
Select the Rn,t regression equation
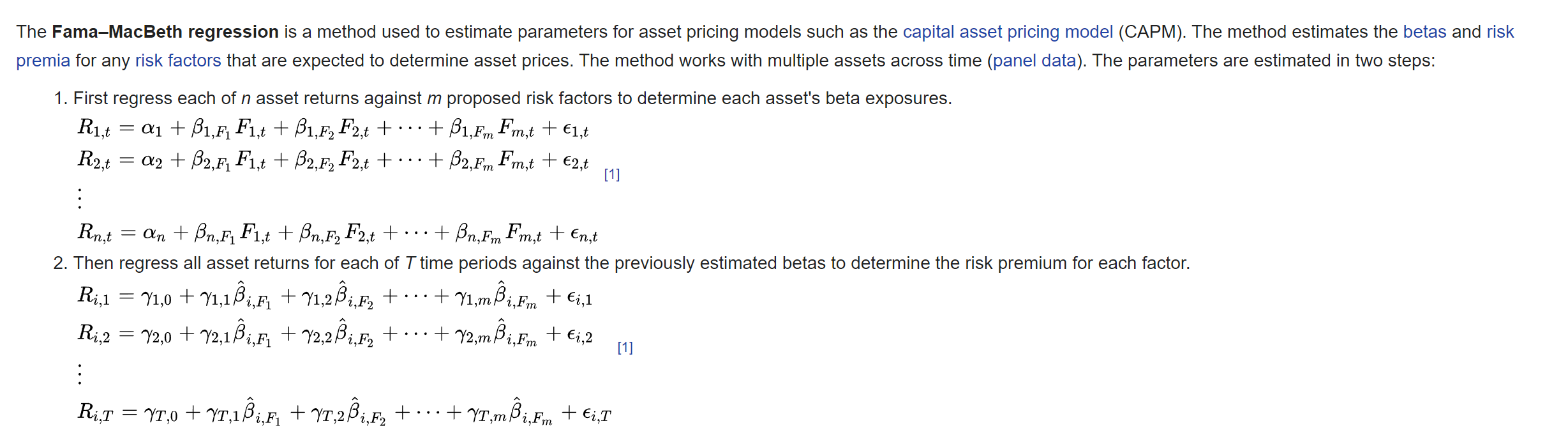click(x=338, y=233)
